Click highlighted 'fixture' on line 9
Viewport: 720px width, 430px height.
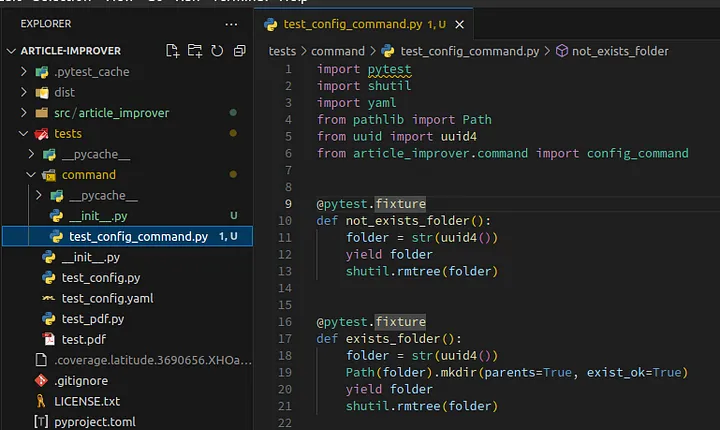click(400, 204)
